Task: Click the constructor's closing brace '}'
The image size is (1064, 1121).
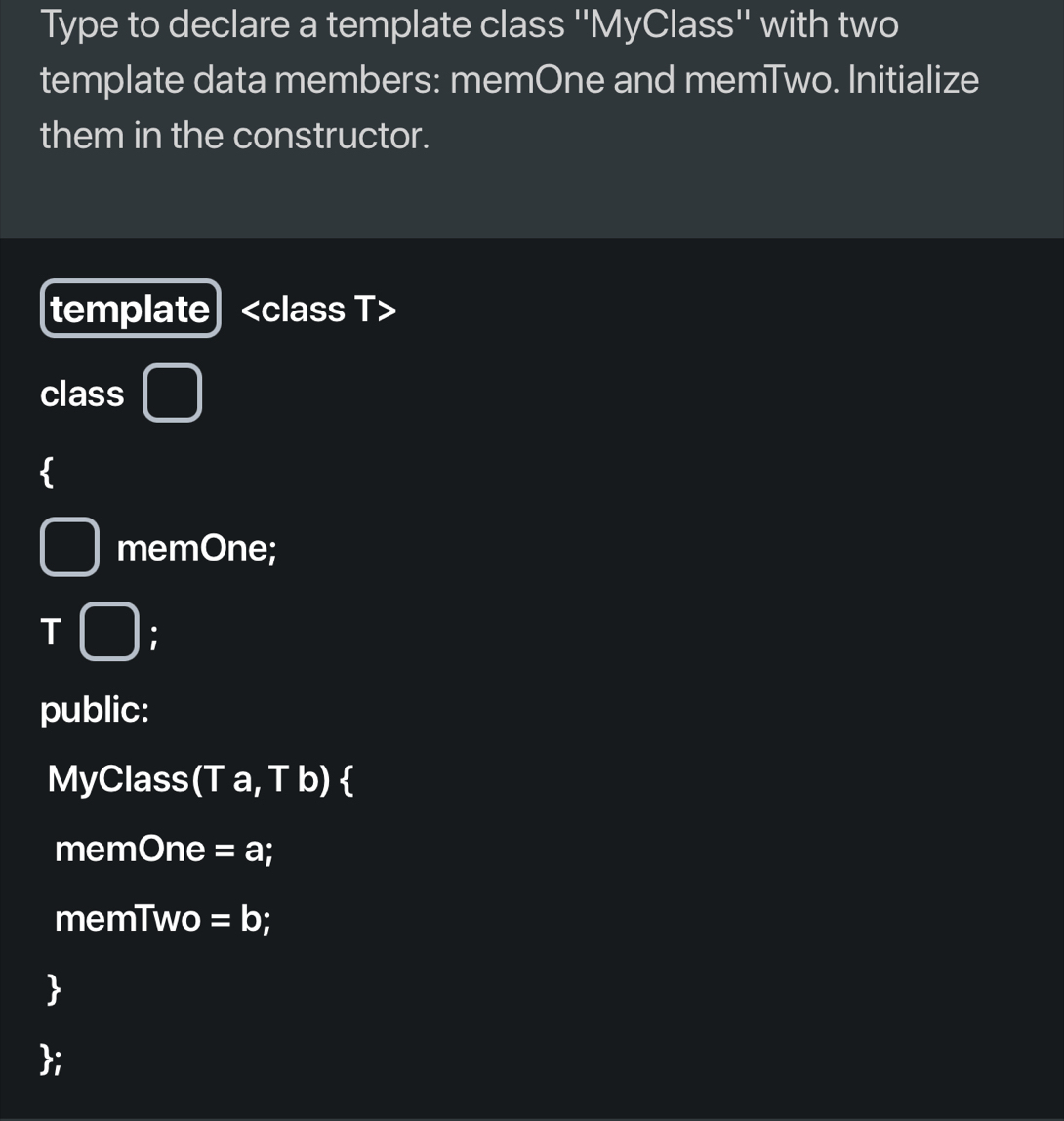Action: coord(54,988)
